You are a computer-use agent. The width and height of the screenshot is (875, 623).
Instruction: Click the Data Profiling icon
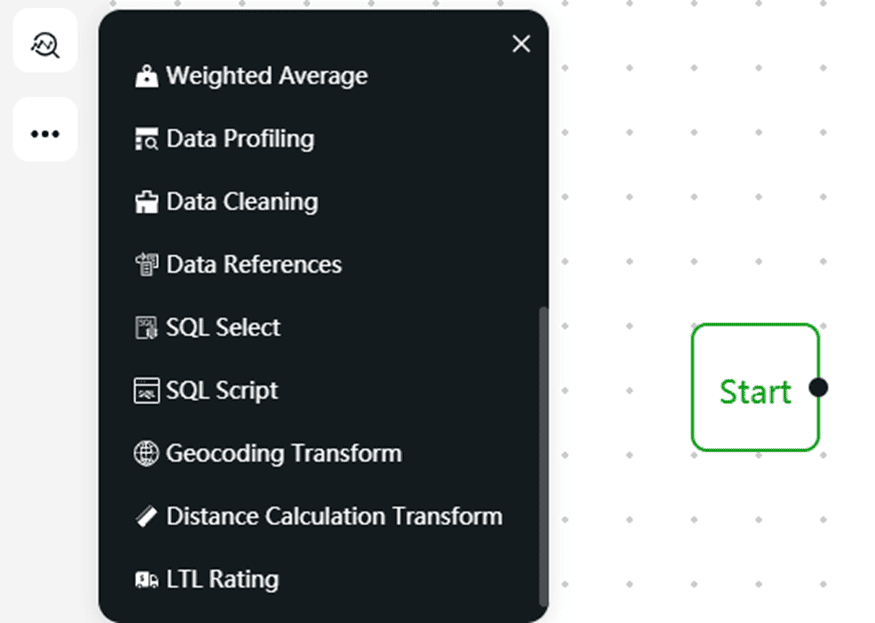(x=146, y=140)
